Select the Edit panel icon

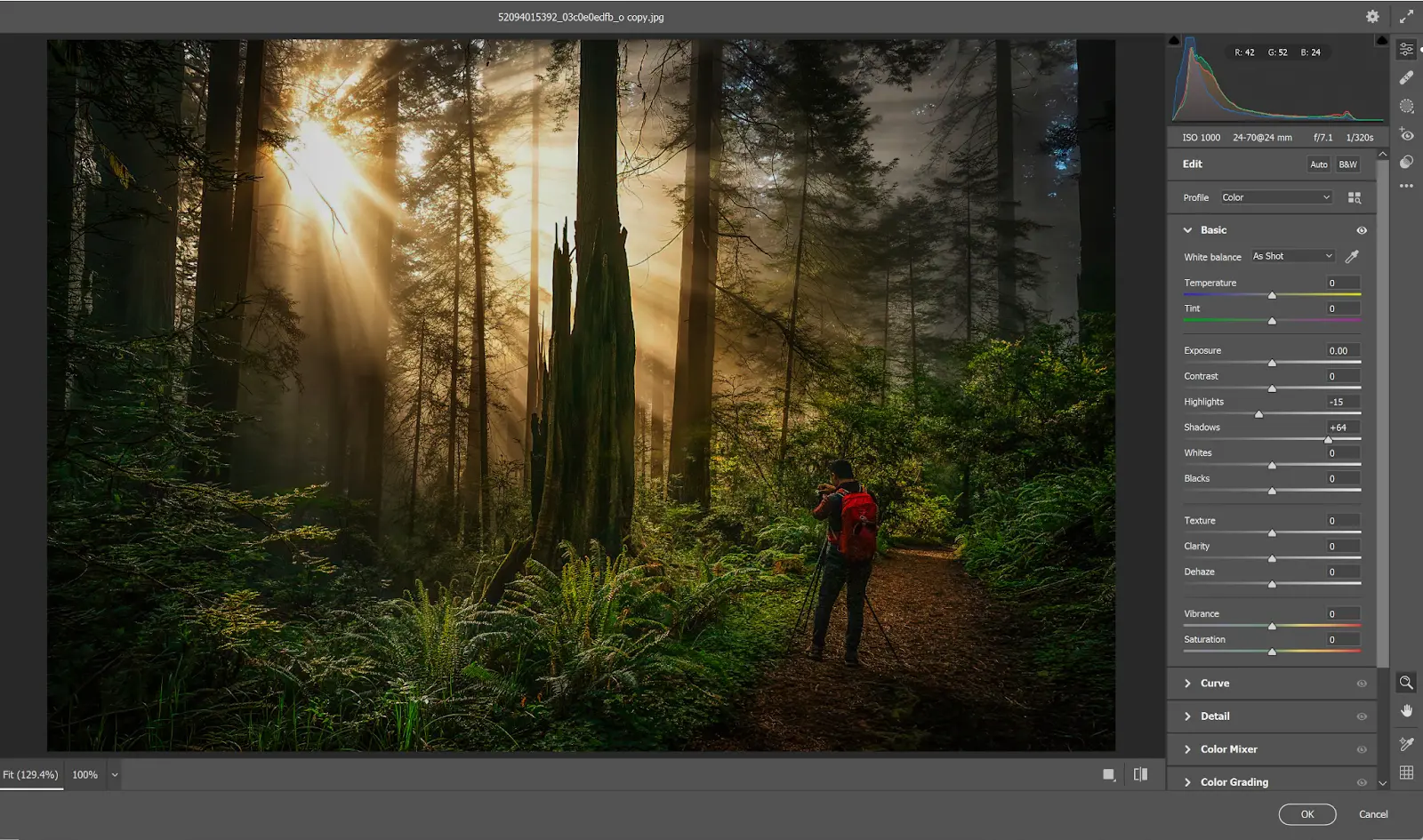click(x=1406, y=49)
